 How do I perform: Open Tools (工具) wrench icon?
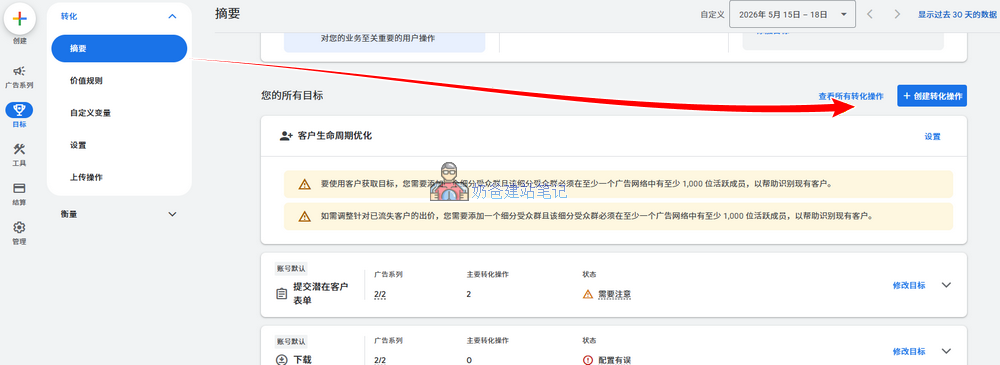pos(19,149)
